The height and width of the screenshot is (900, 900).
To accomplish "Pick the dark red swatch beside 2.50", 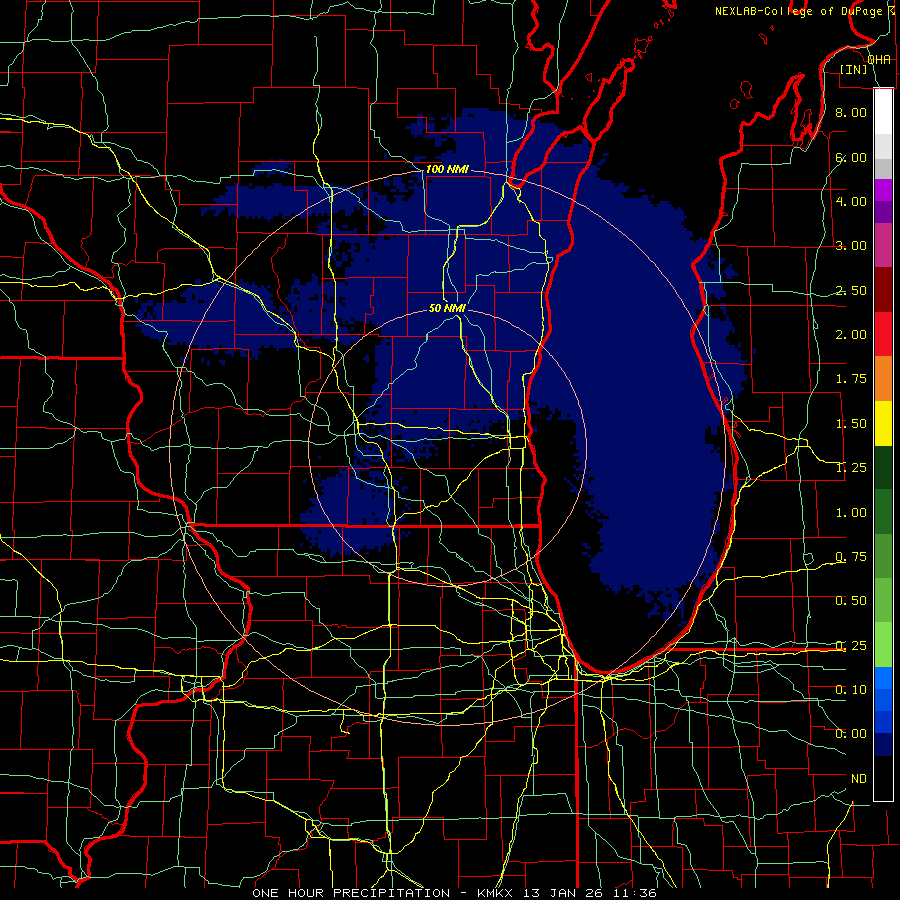I will point(883,289).
